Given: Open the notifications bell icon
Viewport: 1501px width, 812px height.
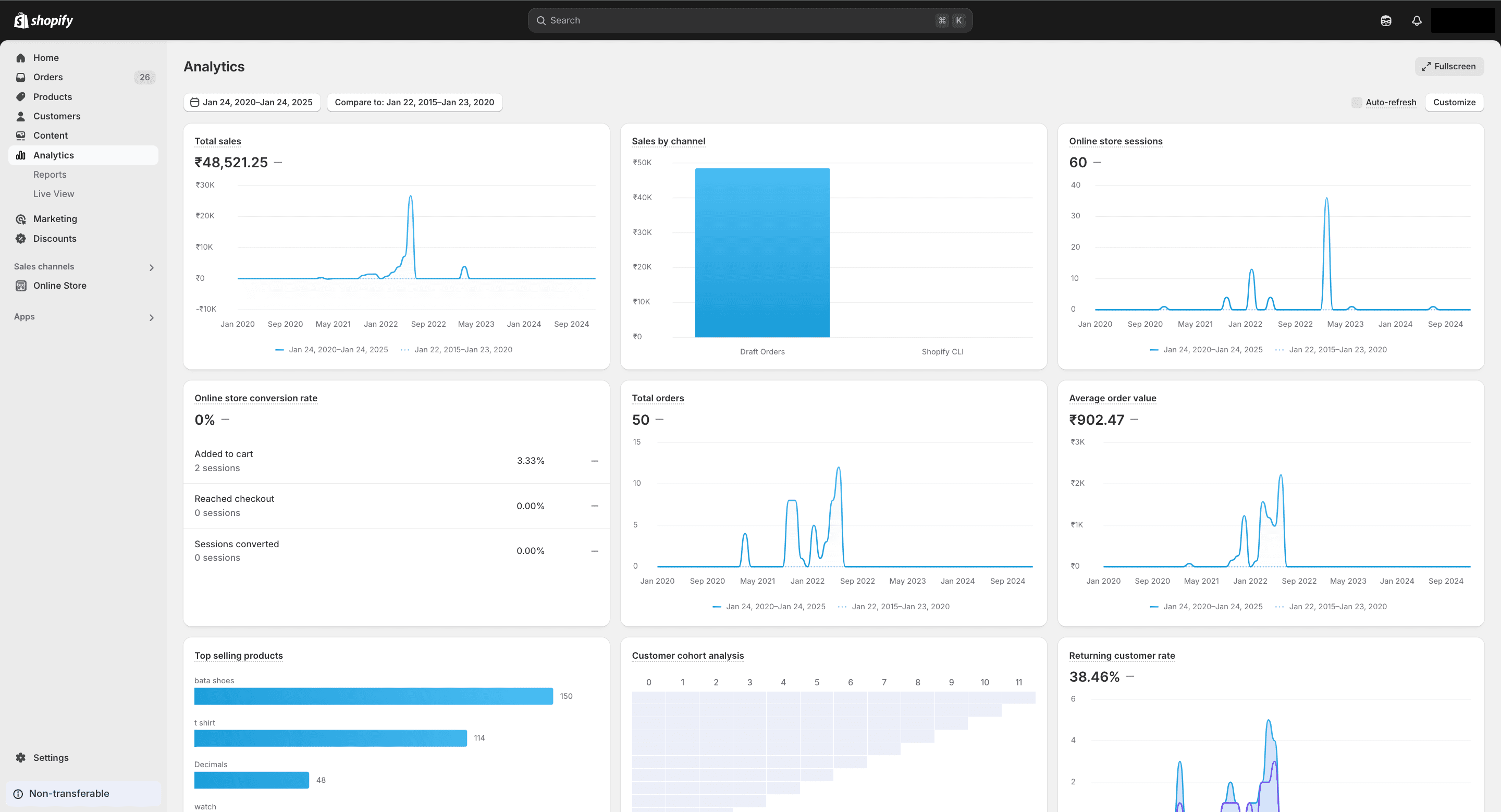Looking at the screenshot, I should (1417, 20).
